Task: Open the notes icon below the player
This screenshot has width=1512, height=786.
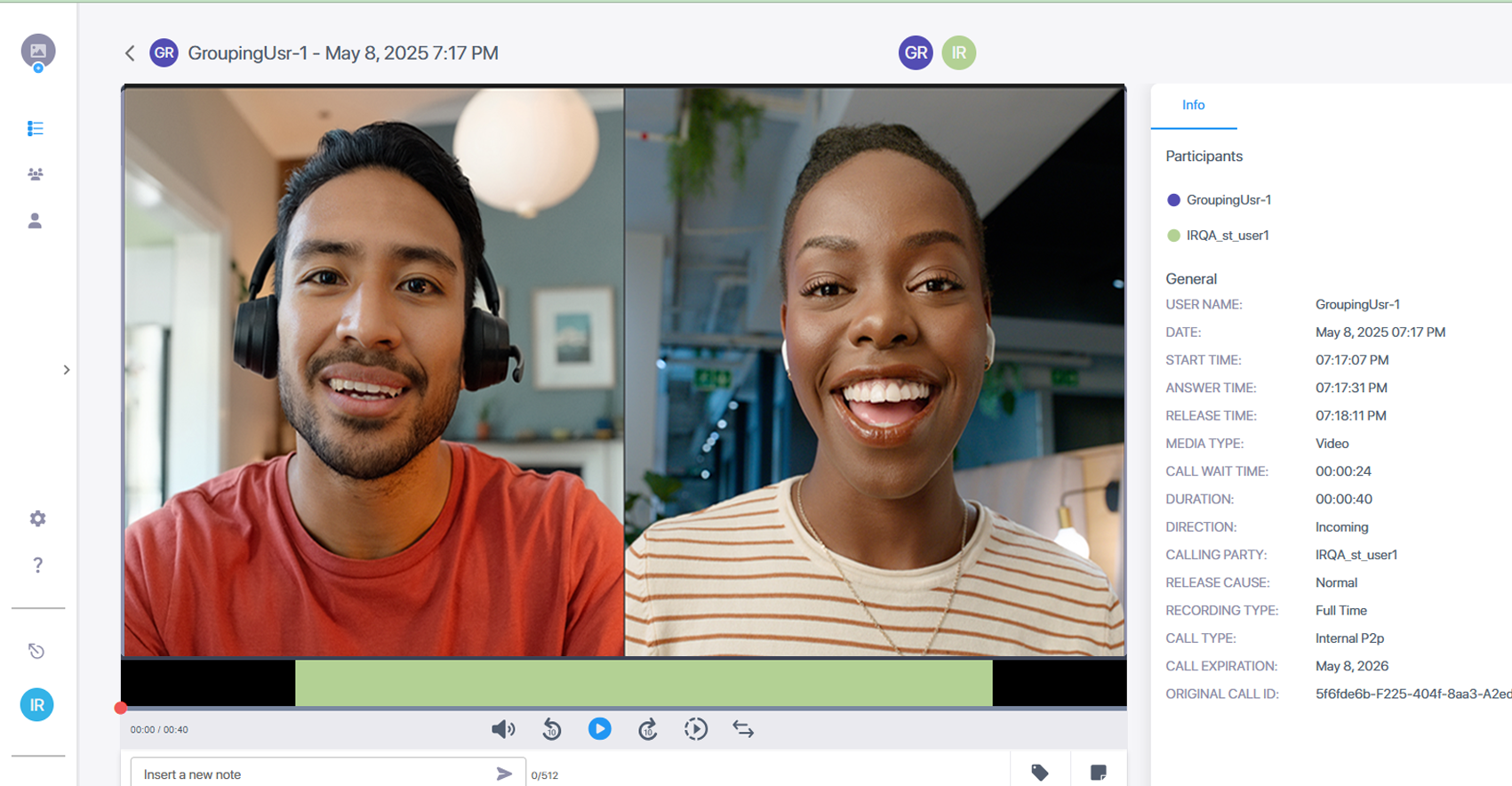Action: point(1099,772)
